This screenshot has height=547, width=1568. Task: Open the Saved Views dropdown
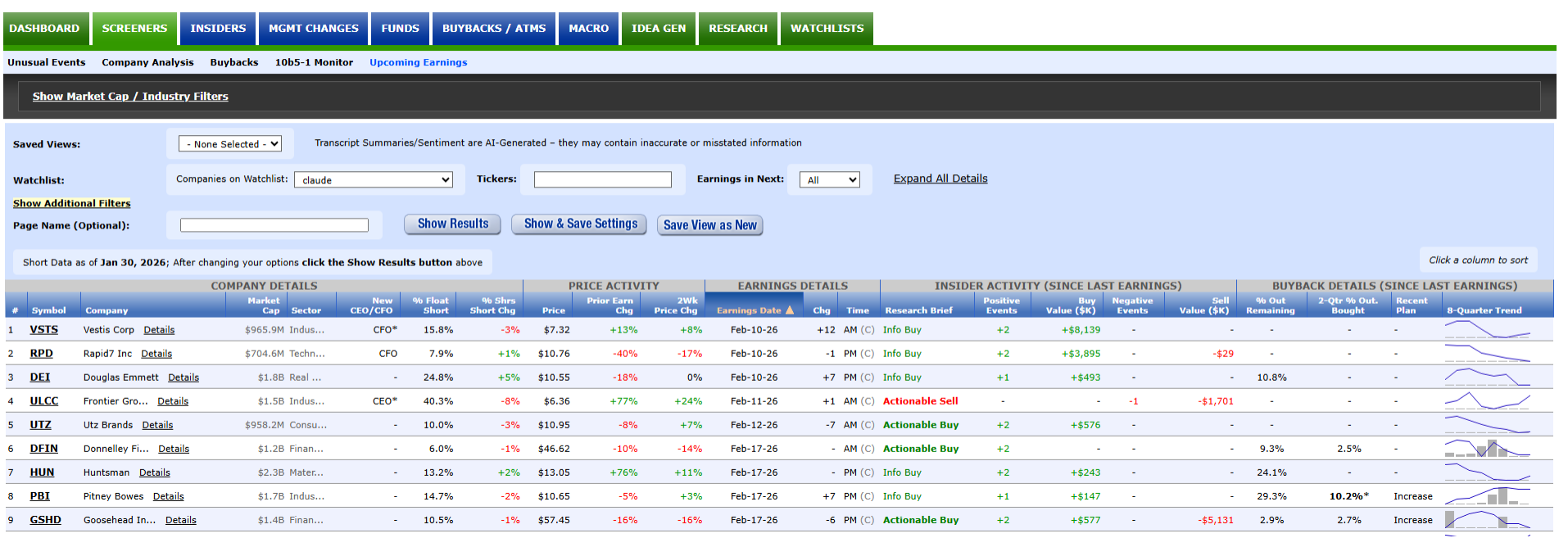(230, 144)
